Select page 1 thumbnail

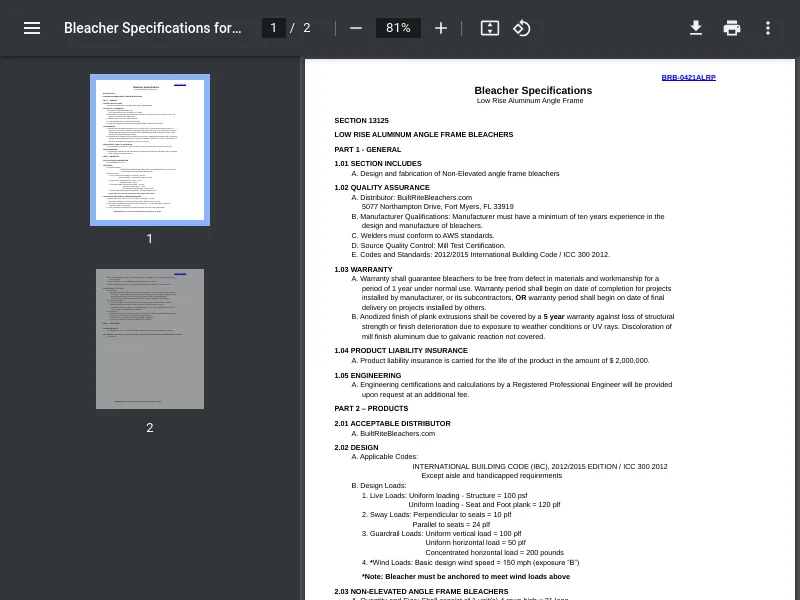pos(150,150)
